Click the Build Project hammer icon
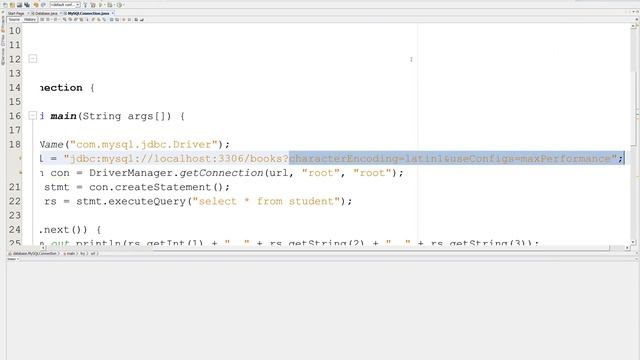The image size is (640, 360). click(x=85, y=5)
